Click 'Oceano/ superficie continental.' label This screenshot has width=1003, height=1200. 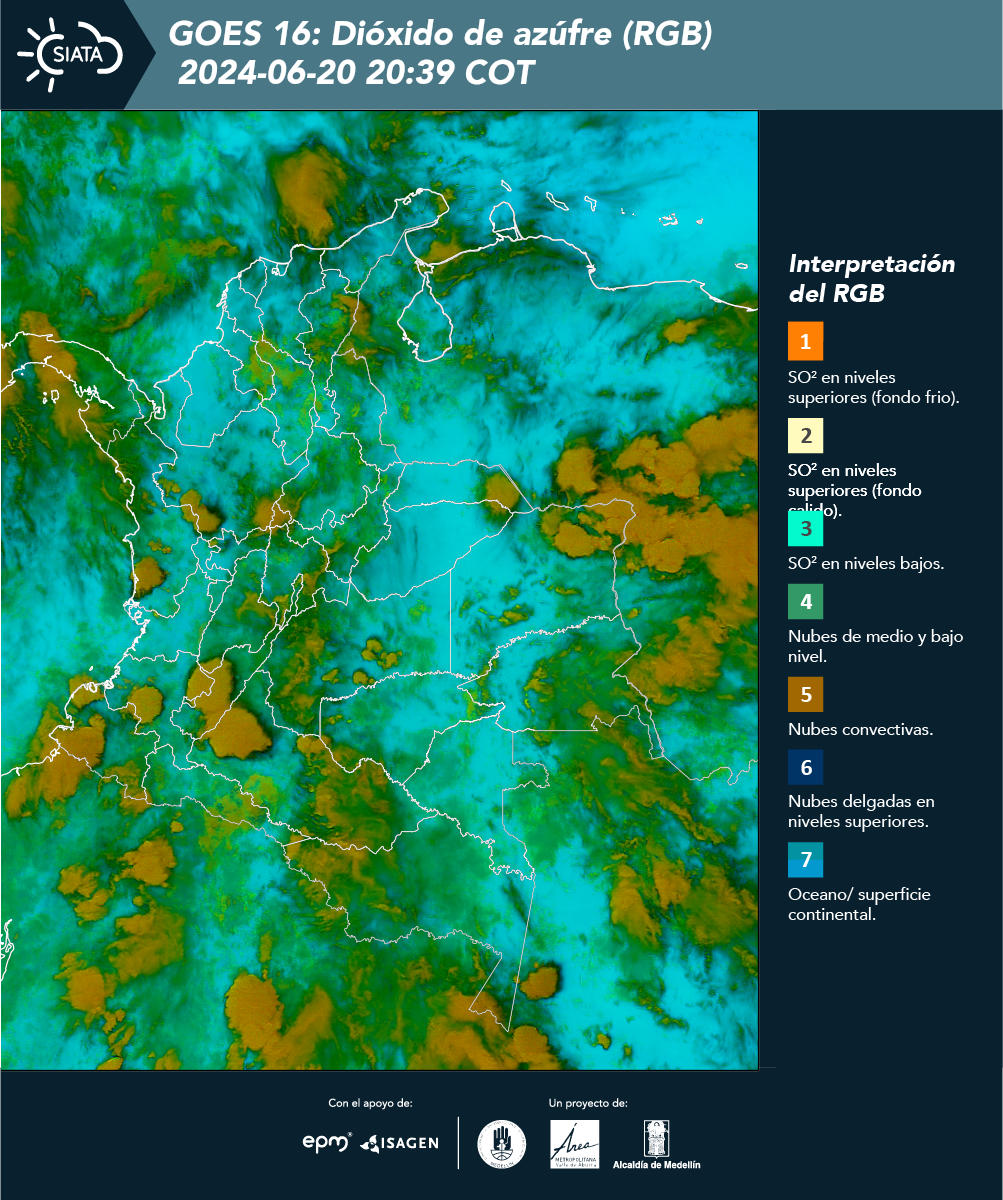pos(859,904)
